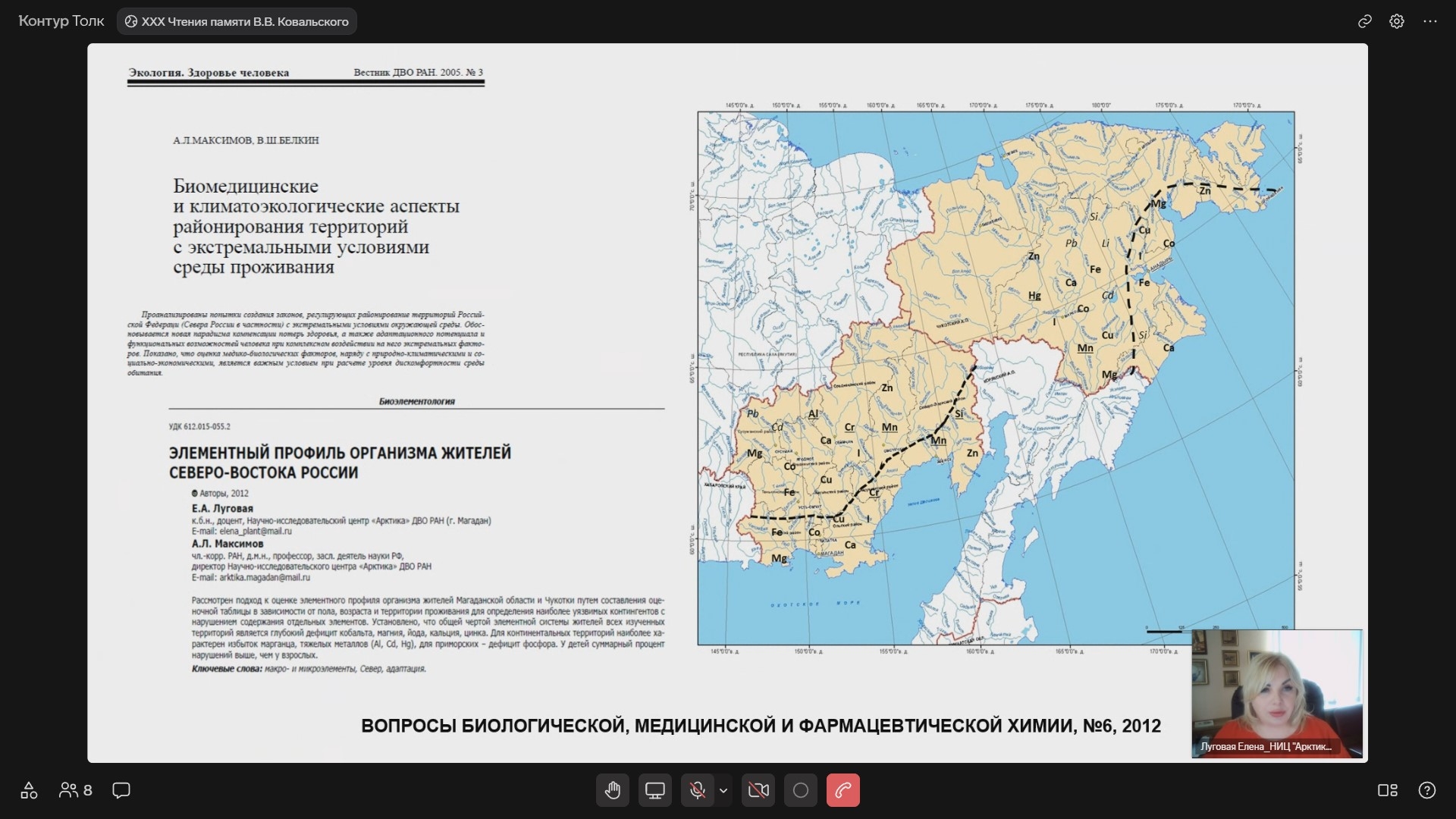
Task: Start recording with the circle button
Action: point(800,790)
